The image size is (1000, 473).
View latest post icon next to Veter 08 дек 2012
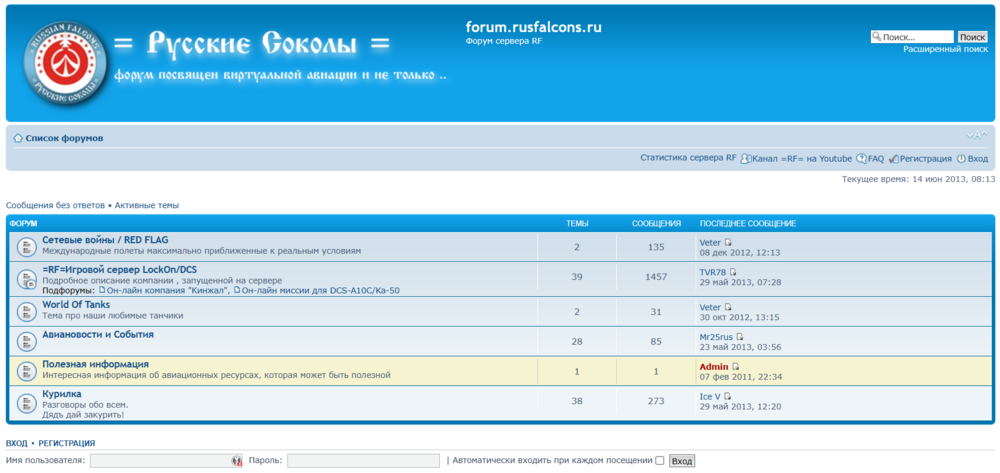coord(728,242)
